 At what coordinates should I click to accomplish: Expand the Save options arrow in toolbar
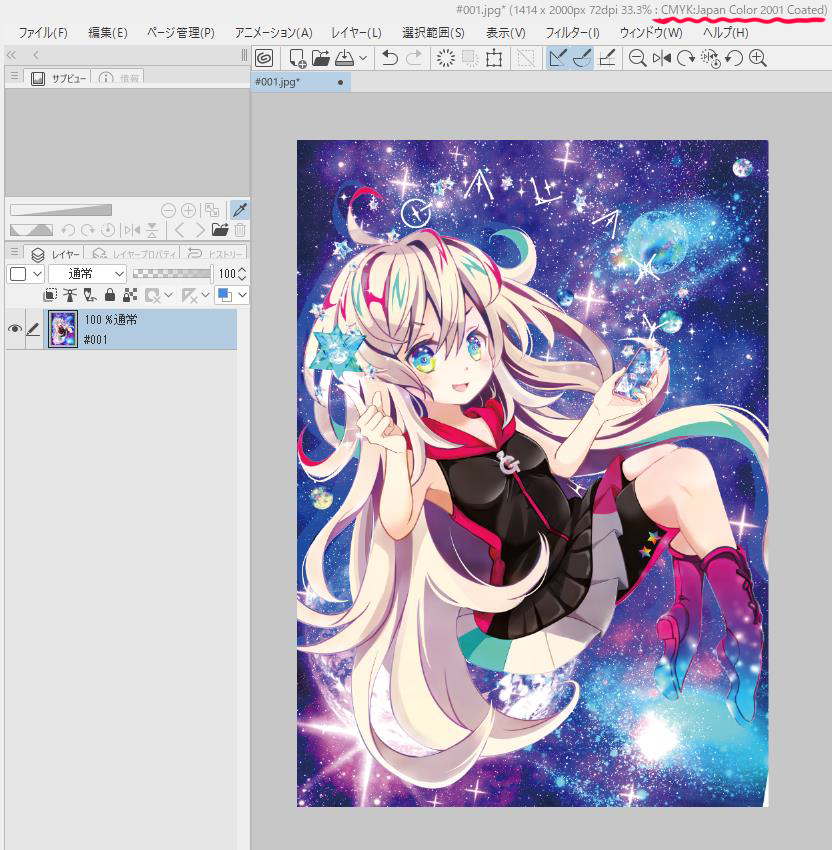coord(363,58)
